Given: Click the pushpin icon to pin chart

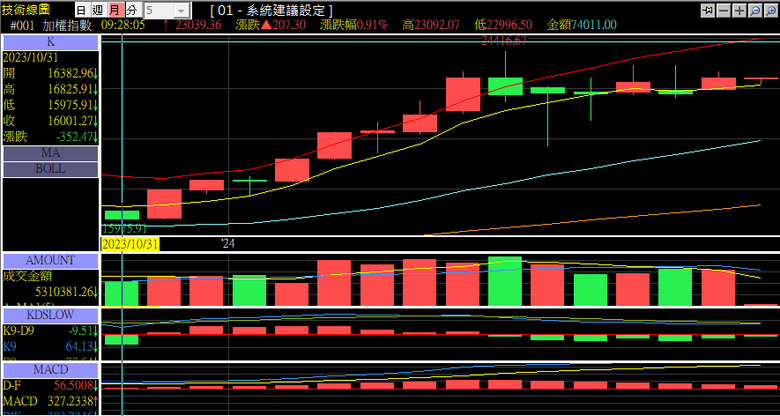Looking at the screenshot, I should click(x=707, y=10).
